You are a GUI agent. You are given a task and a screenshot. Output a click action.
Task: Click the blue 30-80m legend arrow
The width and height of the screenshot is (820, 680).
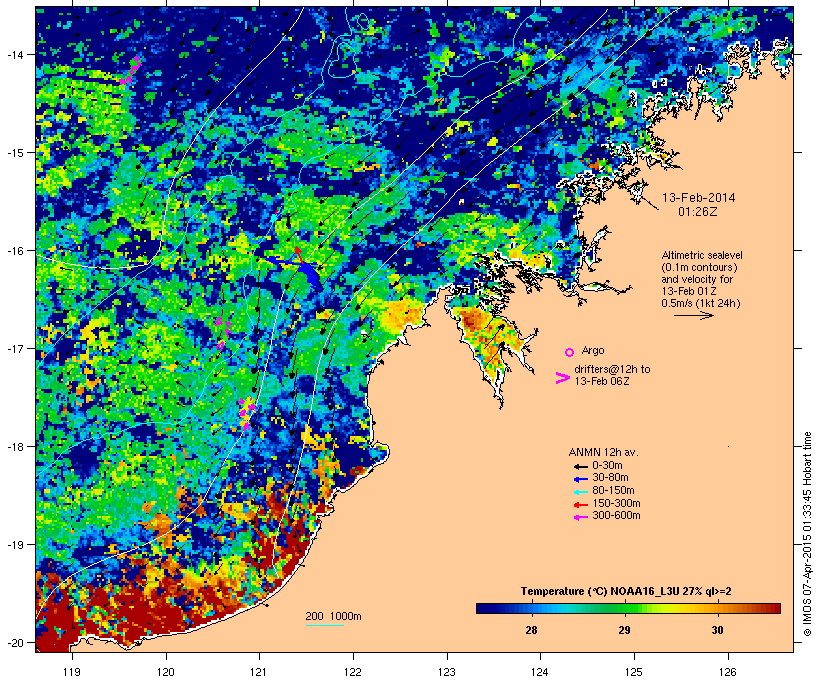pos(580,479)
